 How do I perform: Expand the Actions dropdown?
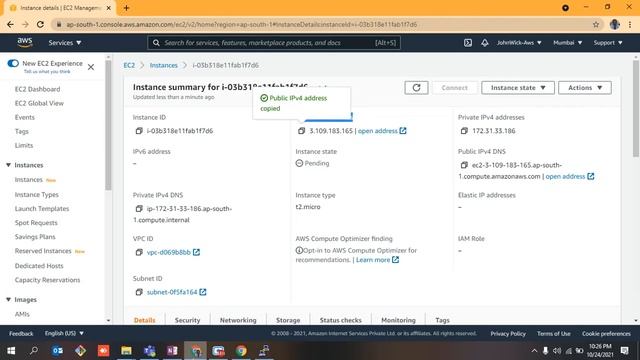[x=584, y=88]
